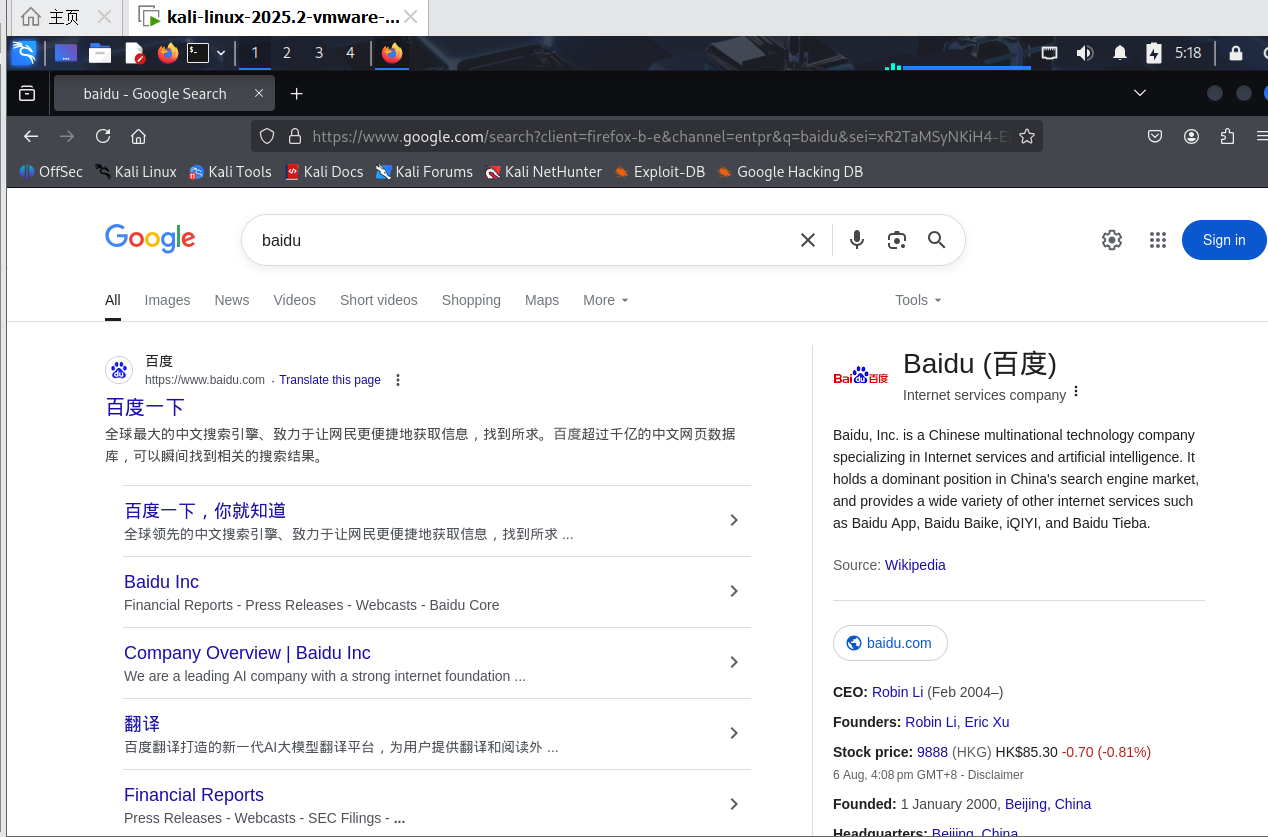Open the network connection tray icon
The width and height of the screenshot is (1268, 837).
coord(1049,53)
